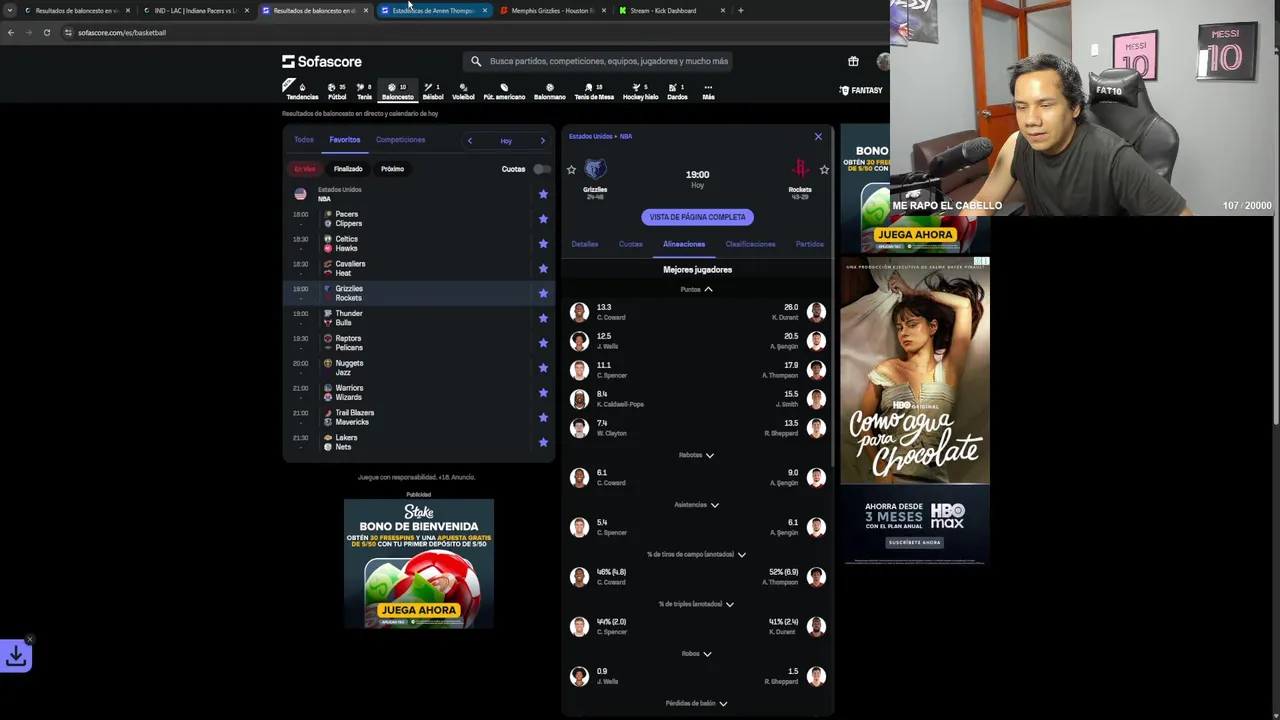Click the browser reload button
1280x720 pixels.
(x=46, y=32)
